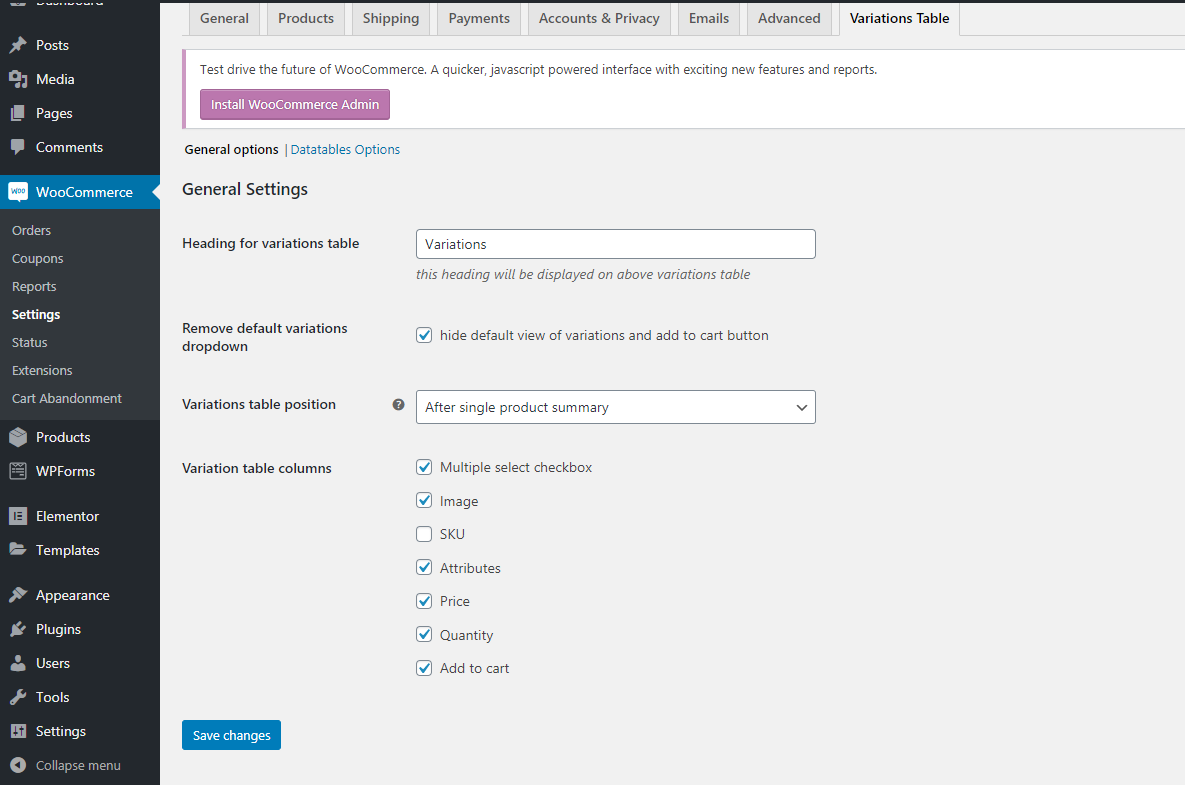
Task: Click the Elementor icon in sidebar
Action: [x=18, y=516]
